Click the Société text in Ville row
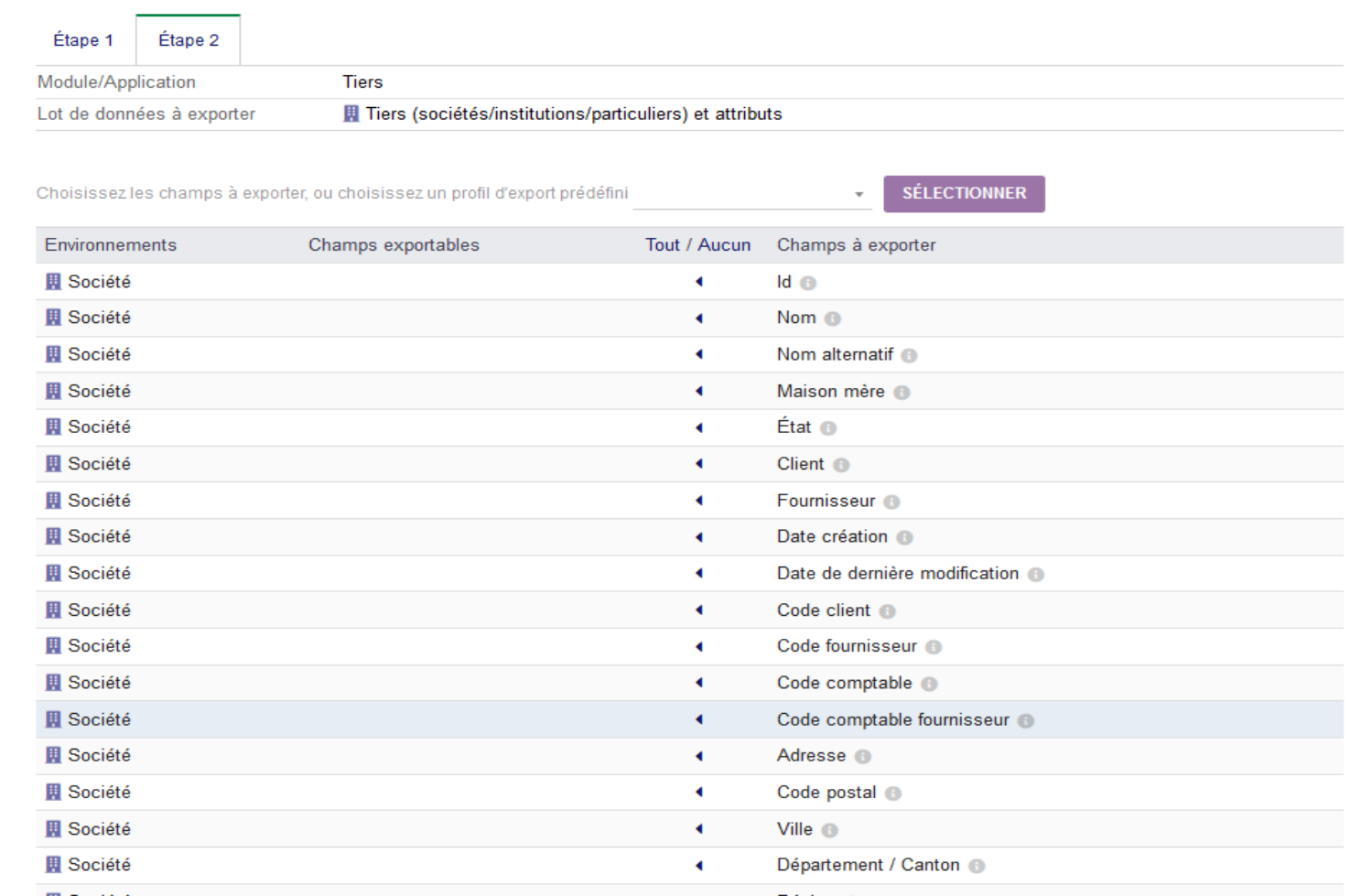 (x=99, y=828)
